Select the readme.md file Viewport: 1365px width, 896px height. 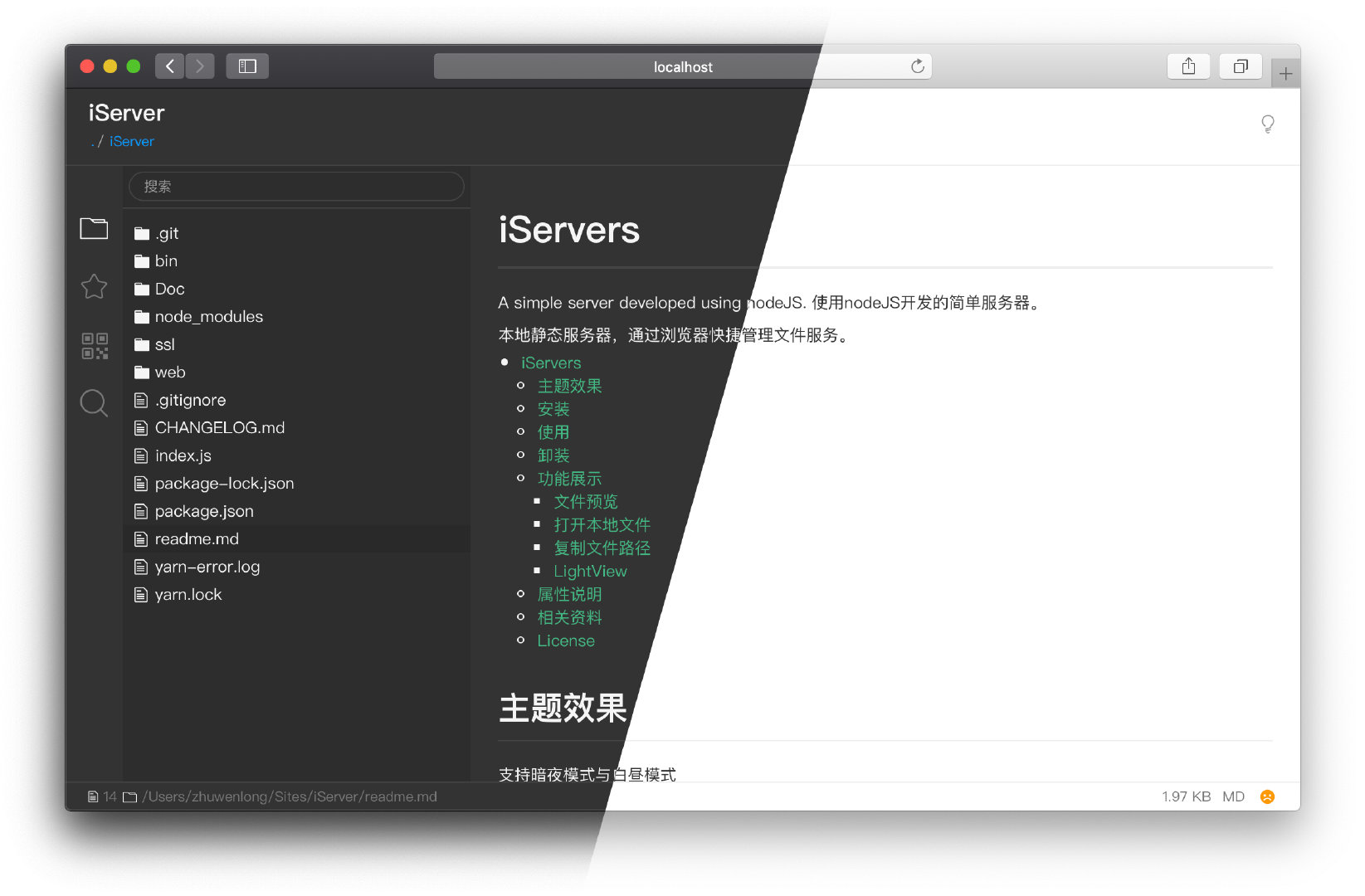pyautogui.click(x=296, y=538)
